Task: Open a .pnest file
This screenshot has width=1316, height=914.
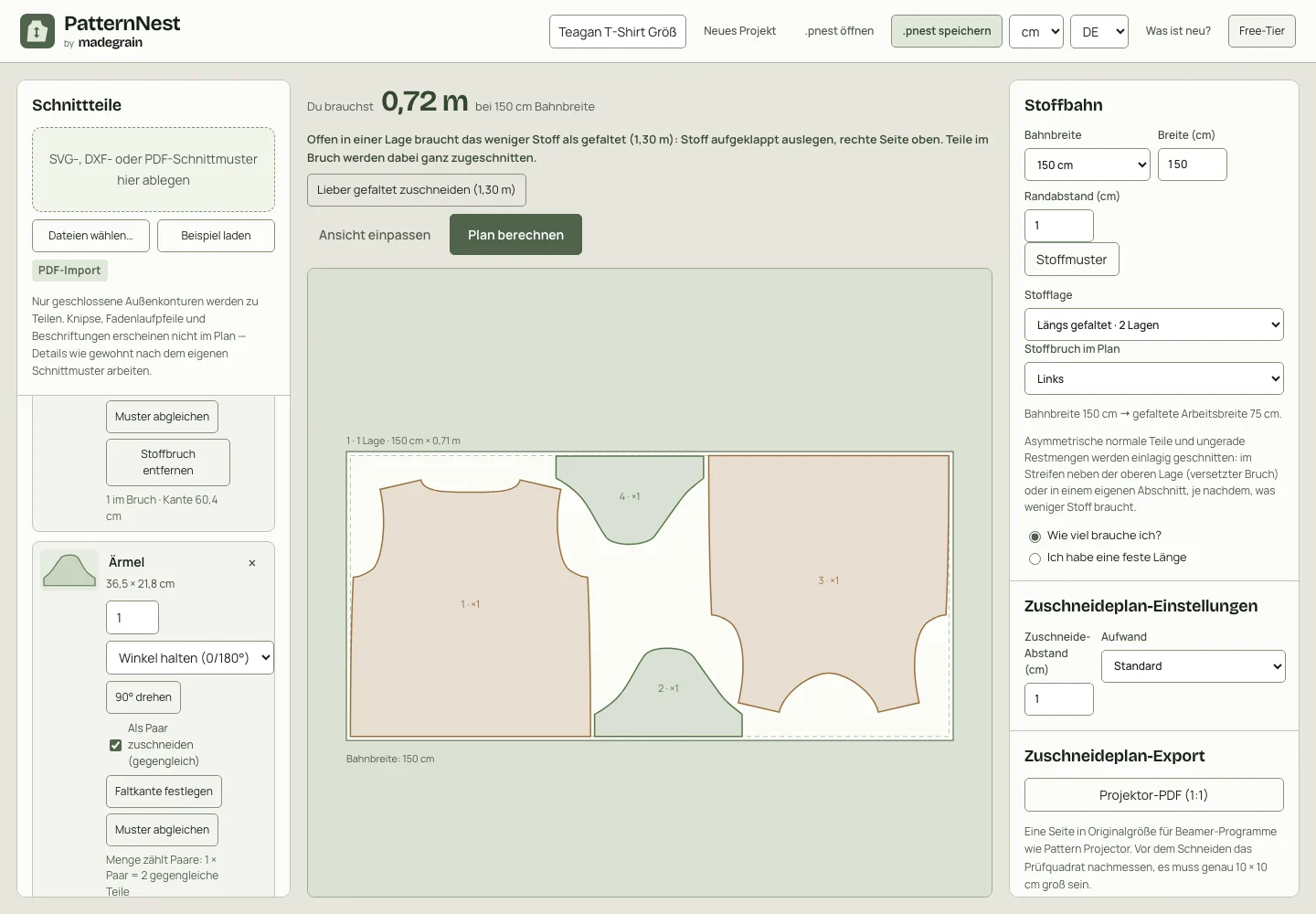Action: click(839, 31)
